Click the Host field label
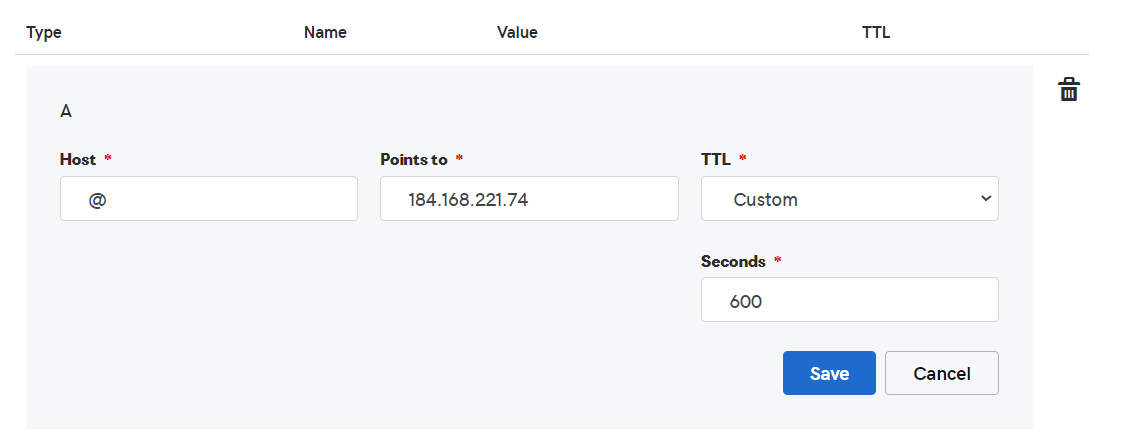The width and height of the screenshot is (1146, 440). (x=78, y=159)
